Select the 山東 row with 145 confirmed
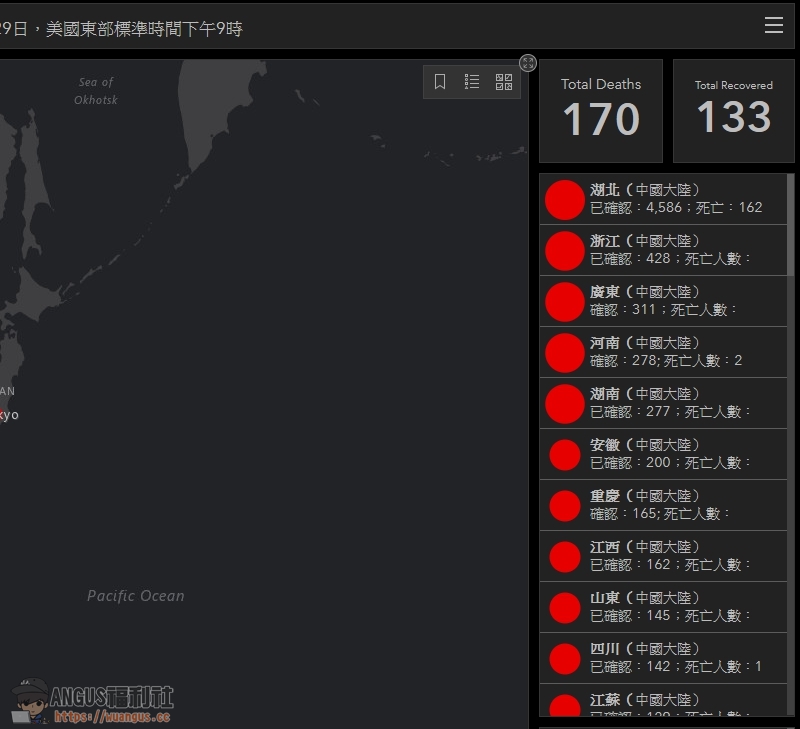Screen dimensions: 800x729 [663, 607]
